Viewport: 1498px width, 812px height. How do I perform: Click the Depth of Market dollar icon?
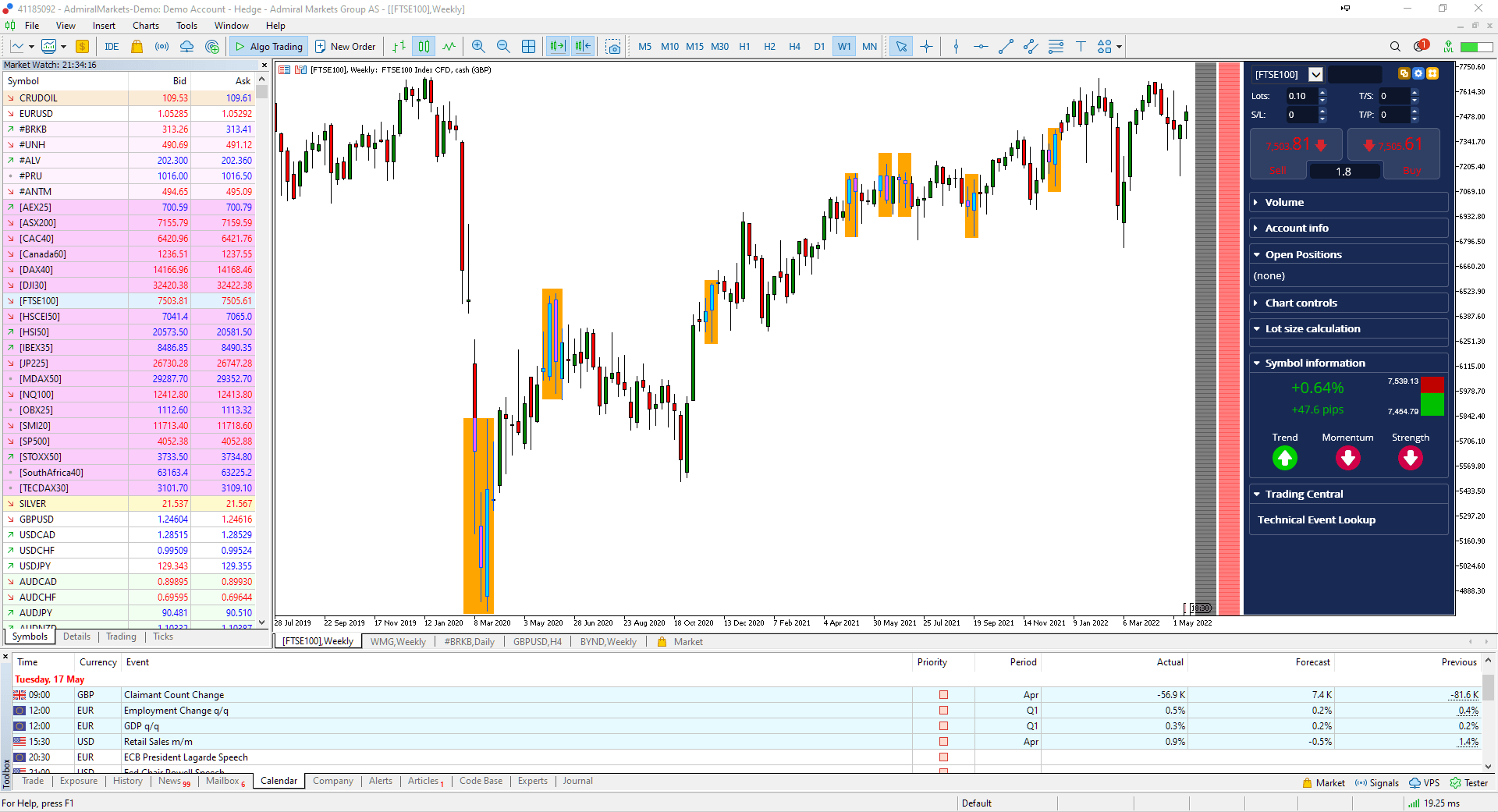[83, 47]
